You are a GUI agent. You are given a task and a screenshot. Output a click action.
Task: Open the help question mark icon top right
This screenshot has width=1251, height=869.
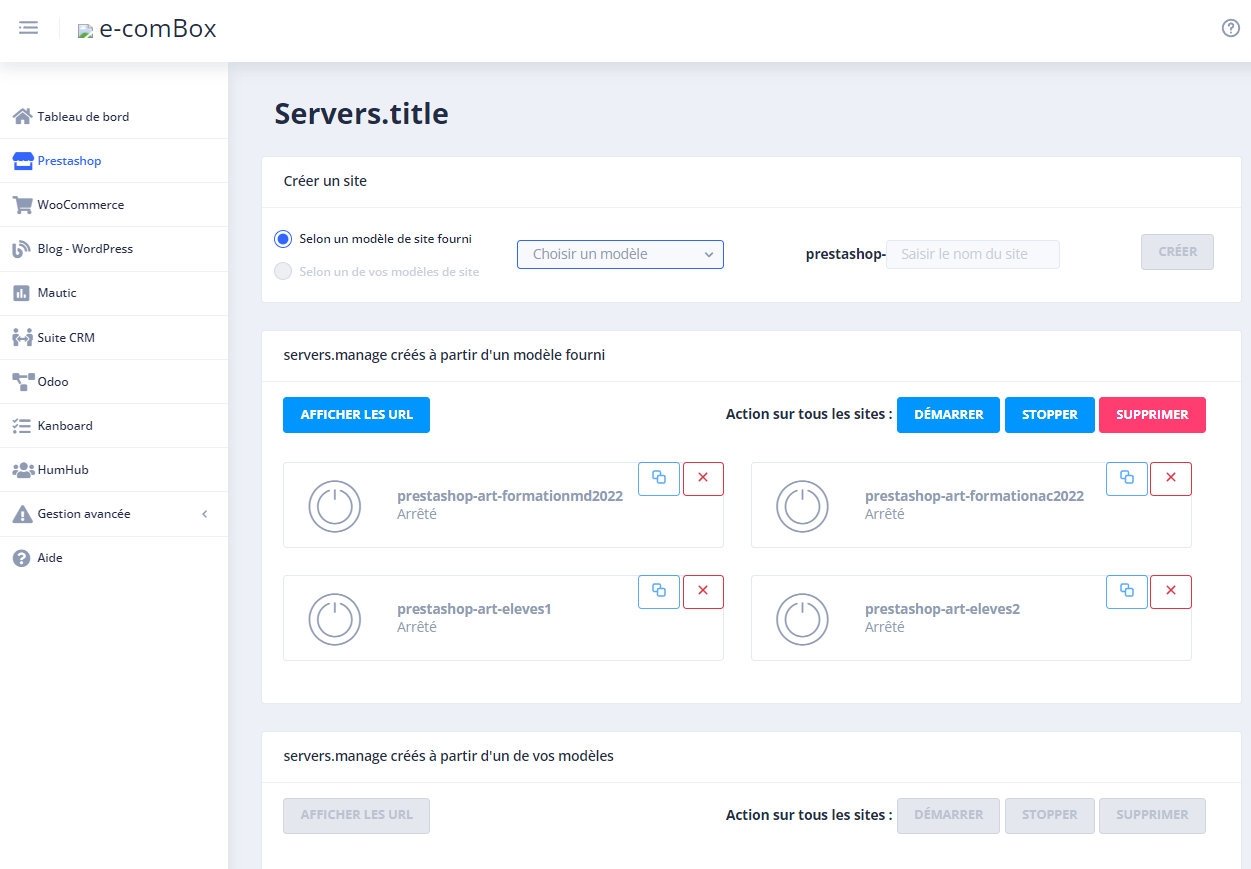pos(1230,28)
